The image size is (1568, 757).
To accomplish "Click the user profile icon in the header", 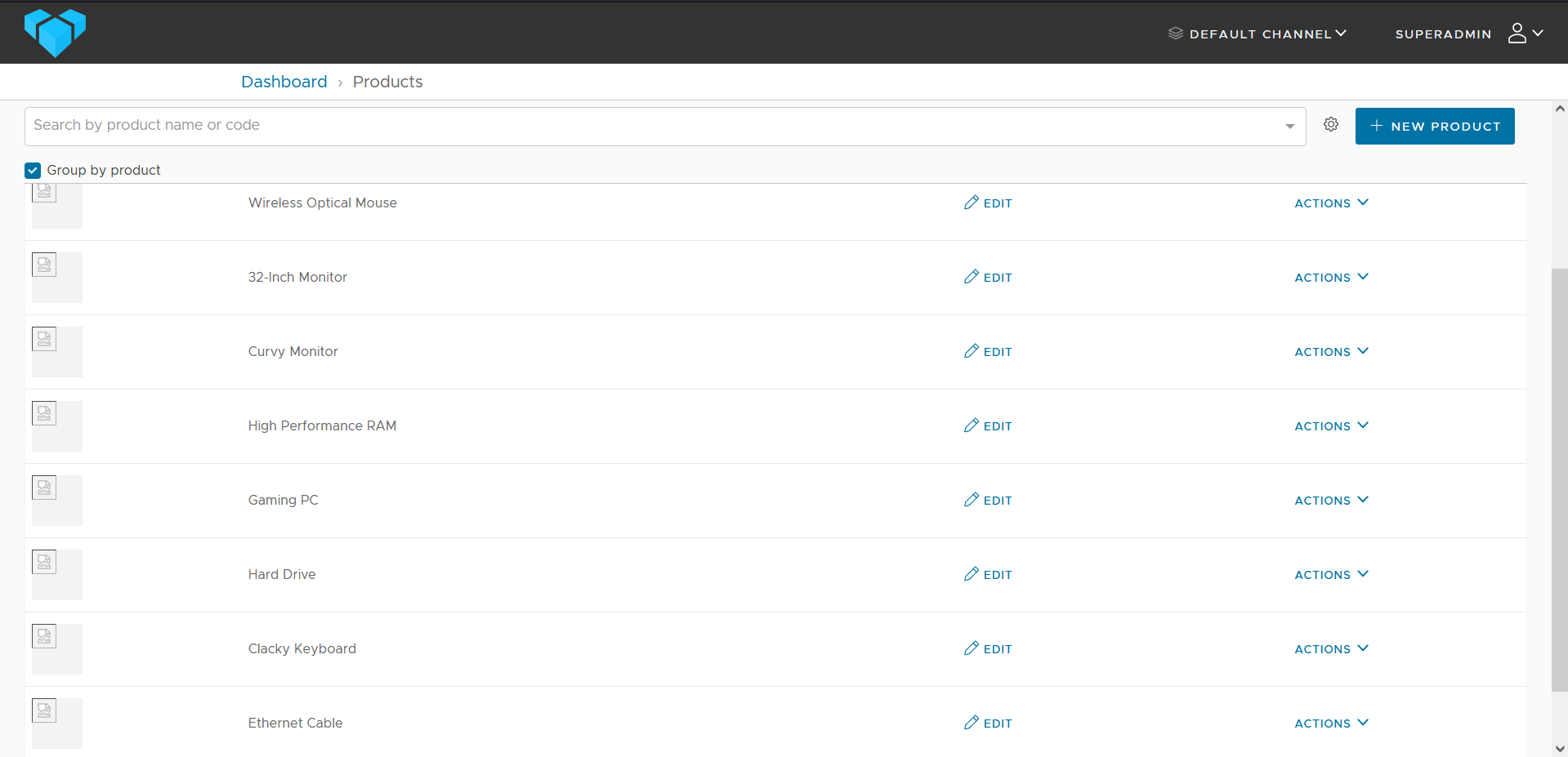I will point(1517,32).
